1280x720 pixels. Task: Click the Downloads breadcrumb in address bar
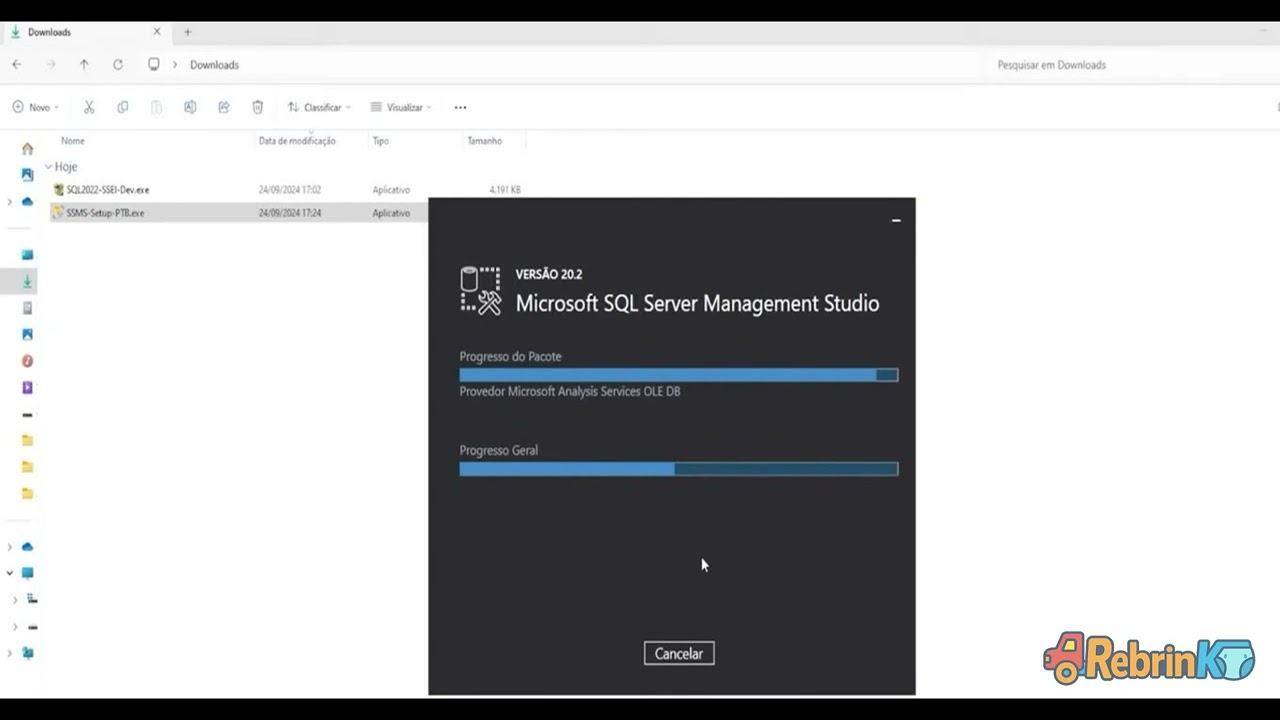(214, 65)
